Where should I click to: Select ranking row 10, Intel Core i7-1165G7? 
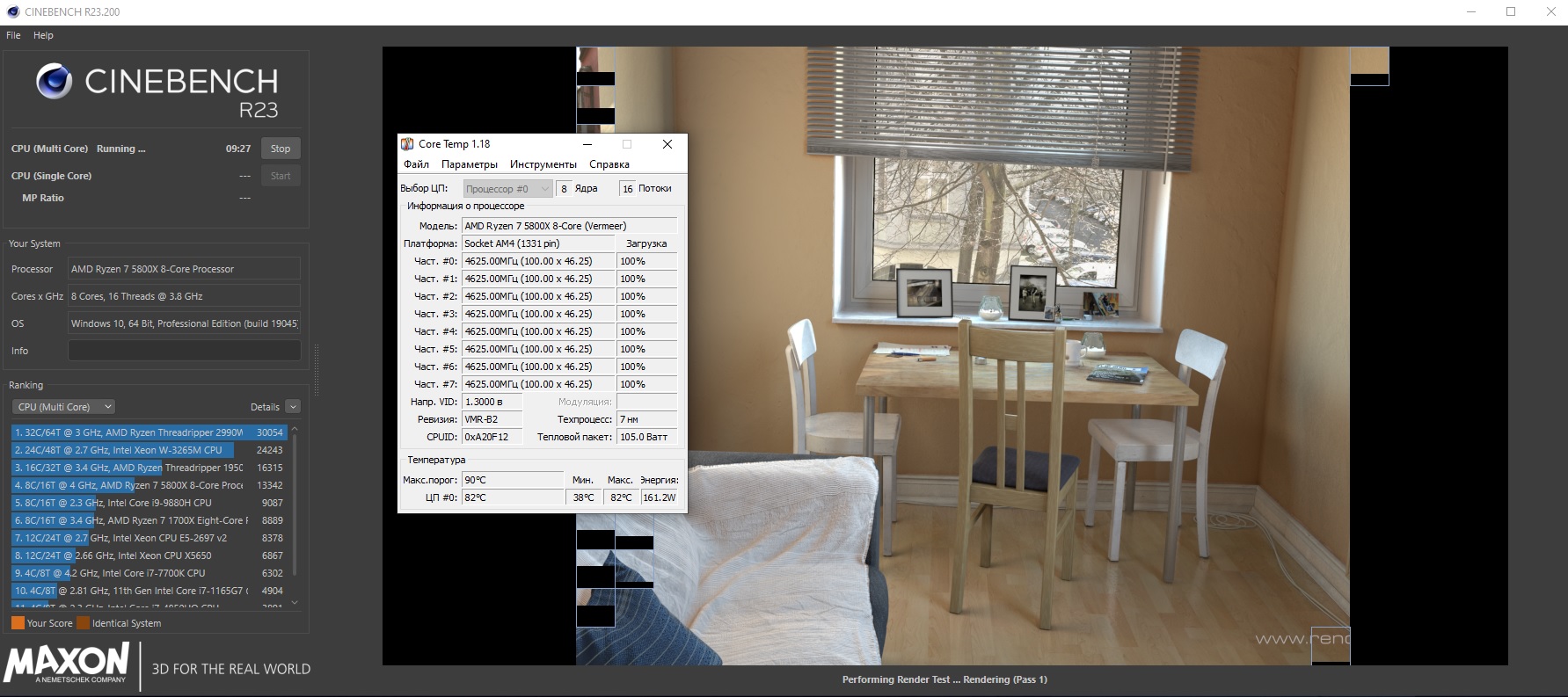point(149,591)
